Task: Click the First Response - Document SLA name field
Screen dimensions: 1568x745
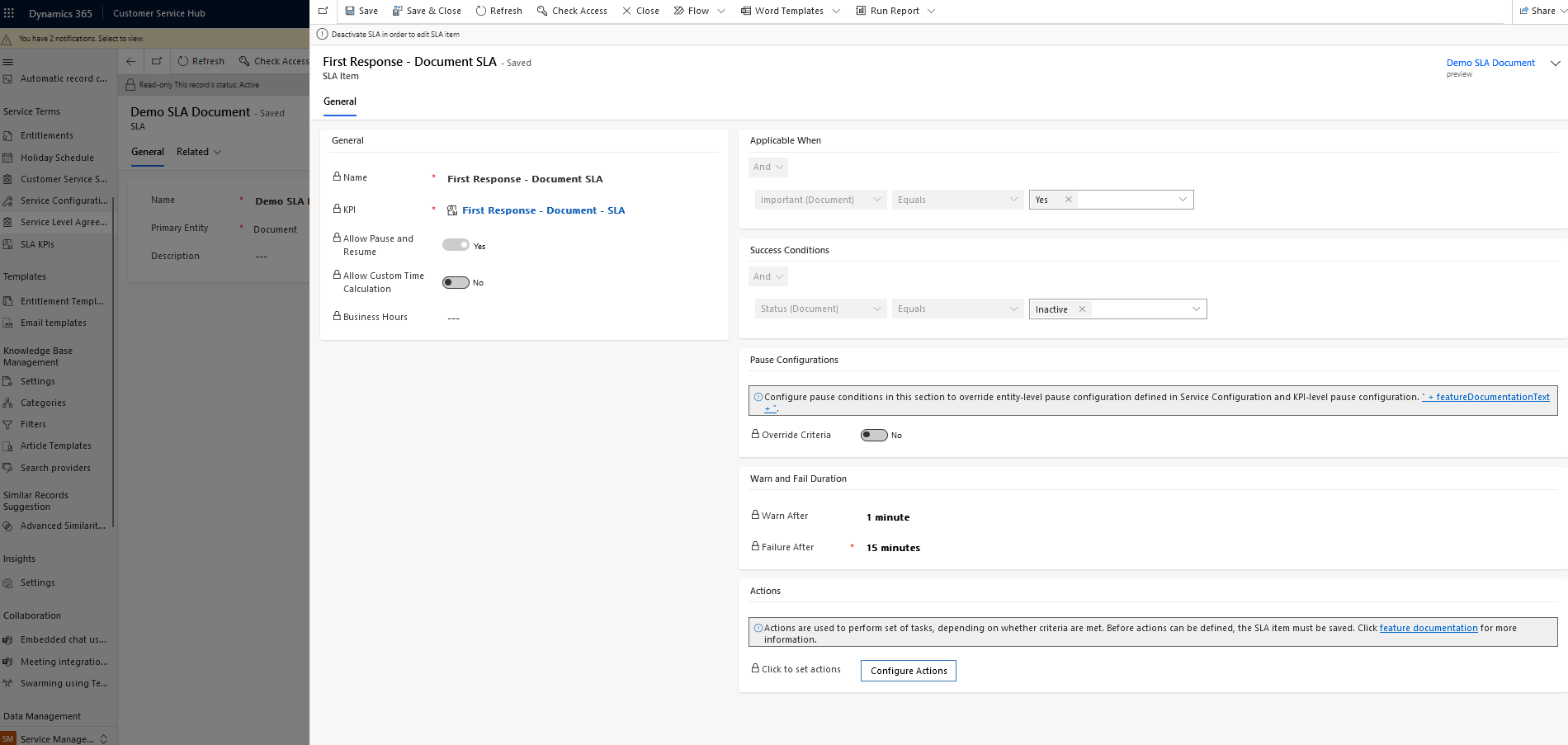Action: (x=525, y=179)
